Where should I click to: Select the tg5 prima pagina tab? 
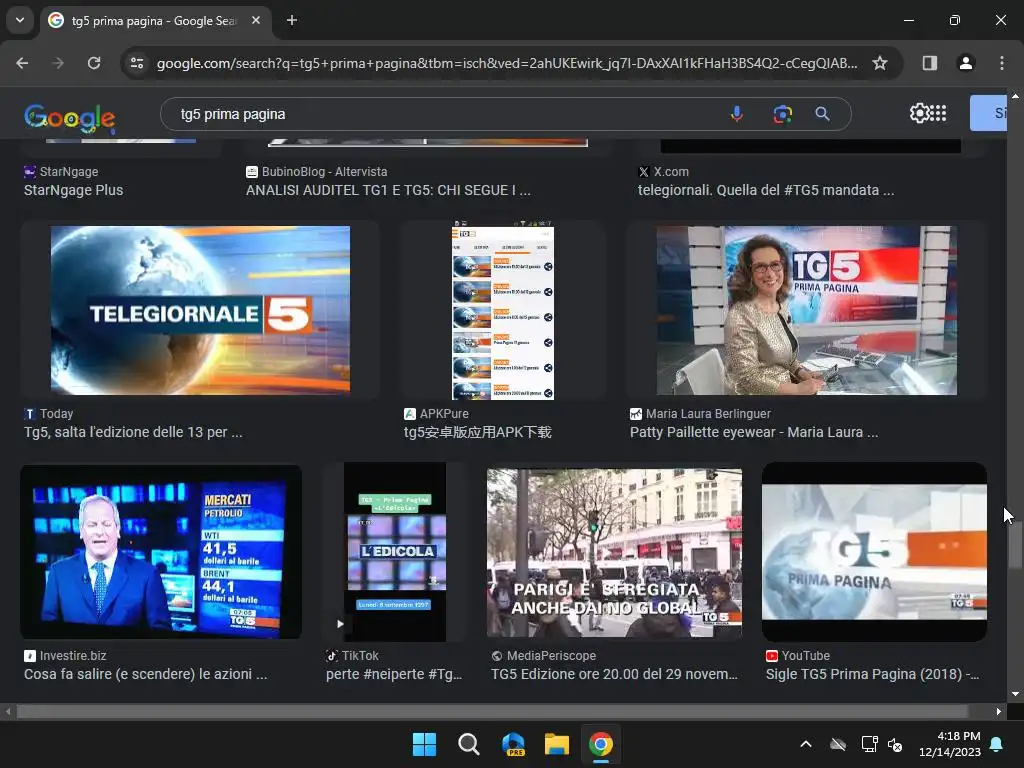tap(153, 21)
